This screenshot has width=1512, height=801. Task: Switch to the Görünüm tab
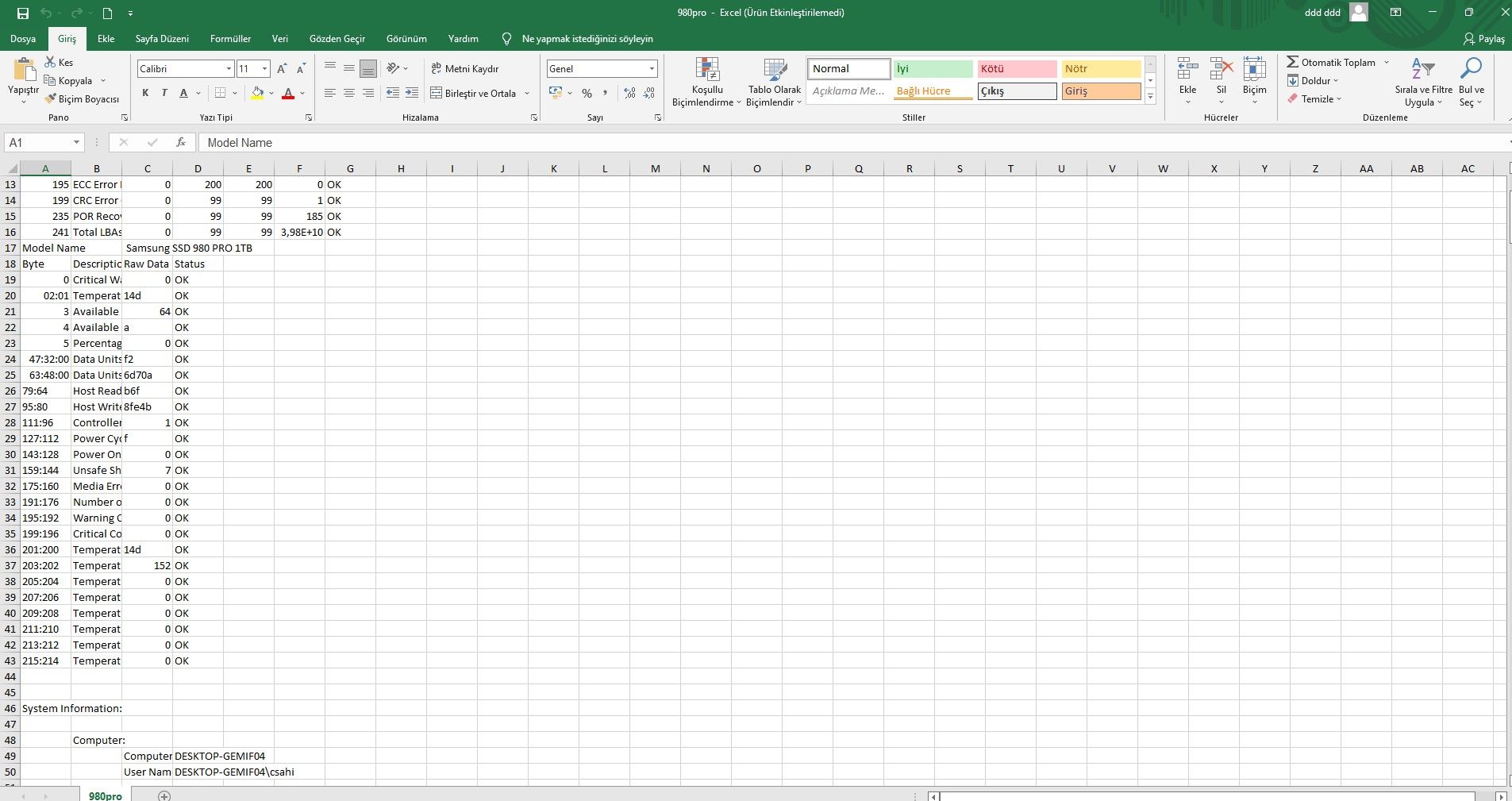406,39
